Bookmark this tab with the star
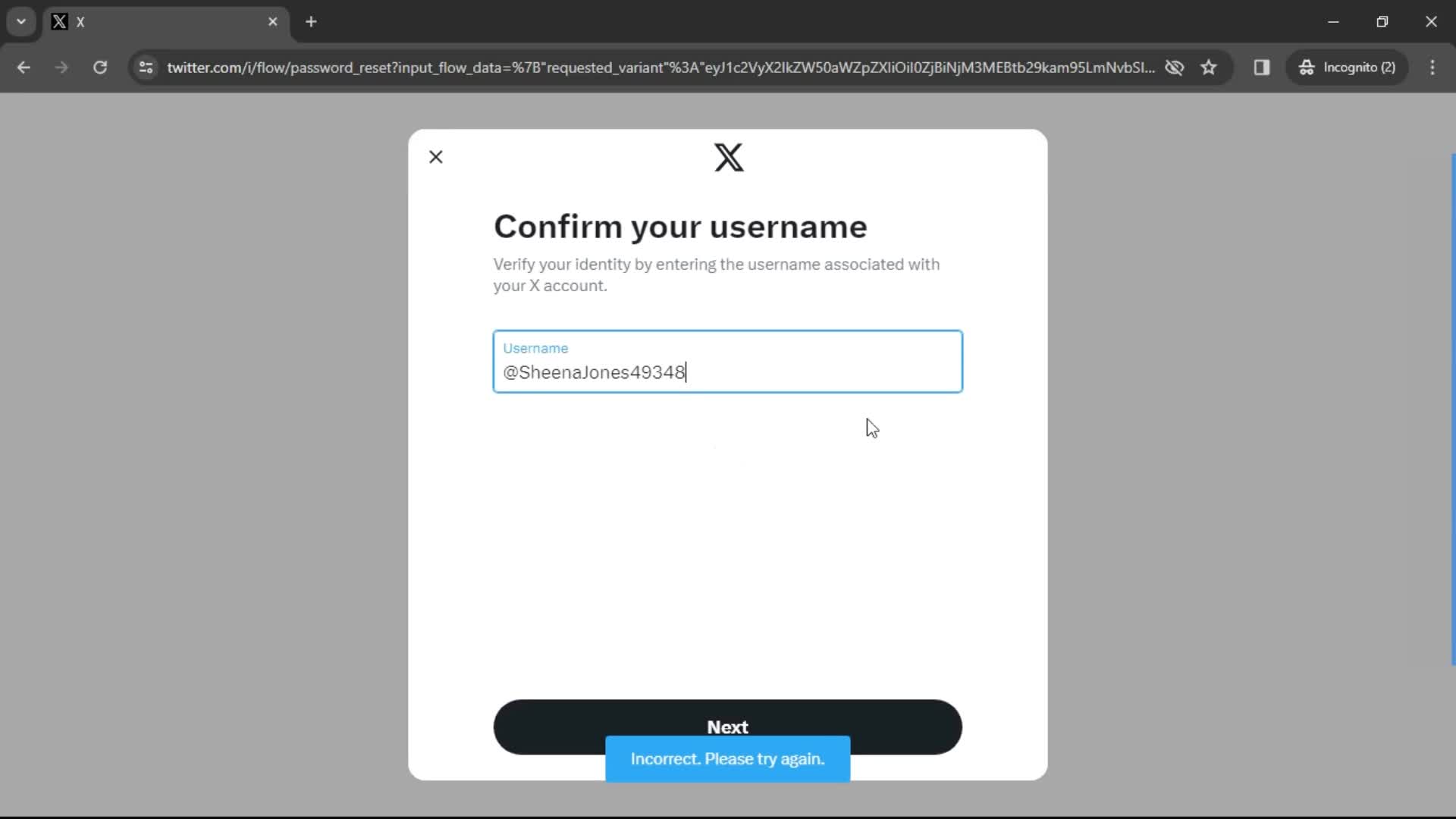Viewport: 1456px width, 819px height. (x=1209, y=67)
